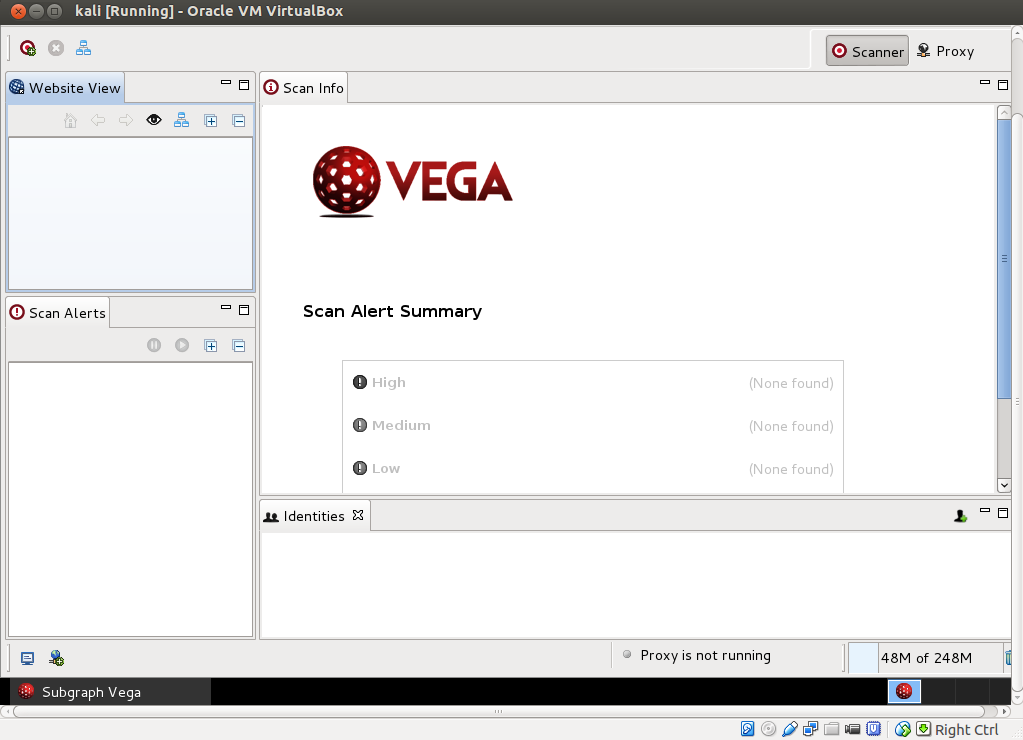Switch to the Scan Info tab

[303, 87]
